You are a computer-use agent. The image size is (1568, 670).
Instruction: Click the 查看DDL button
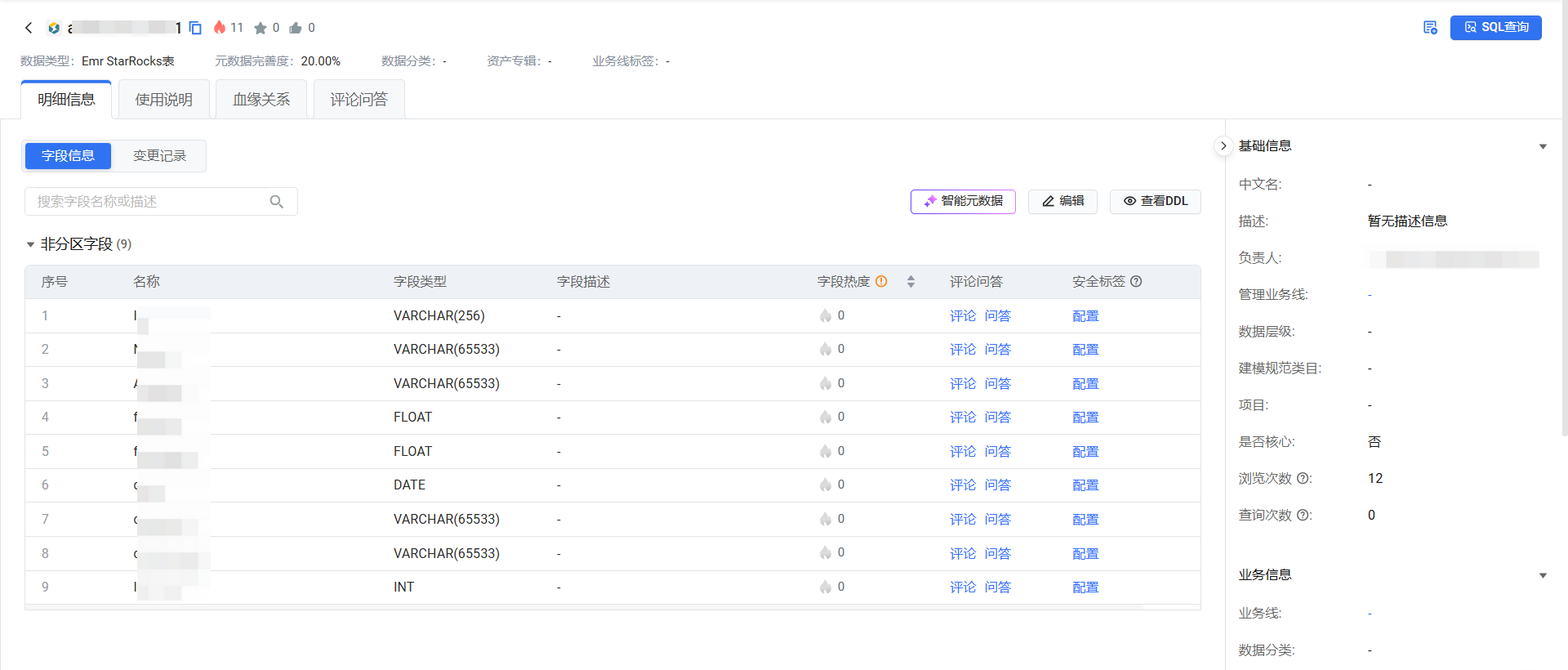[x=1155, y=201]
